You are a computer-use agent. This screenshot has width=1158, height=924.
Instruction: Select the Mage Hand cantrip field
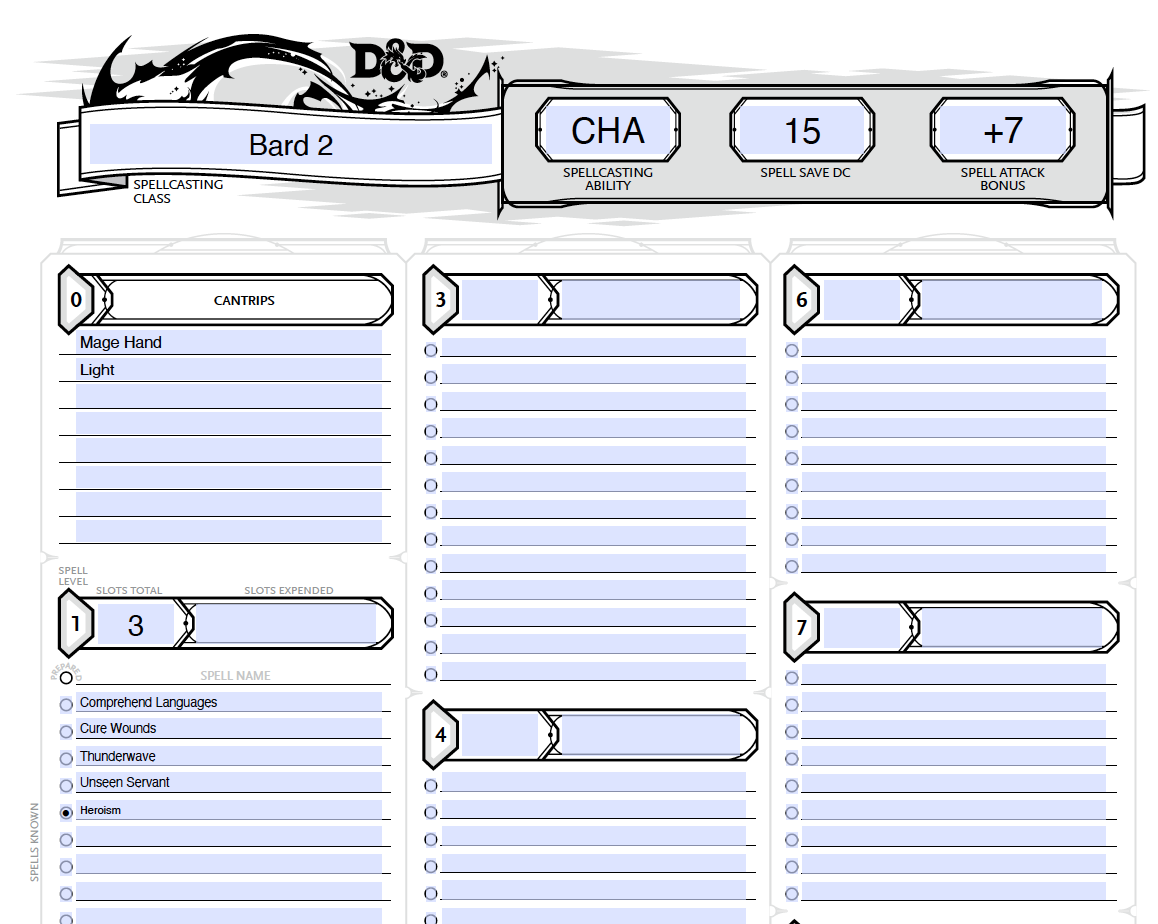pos(228,342)
